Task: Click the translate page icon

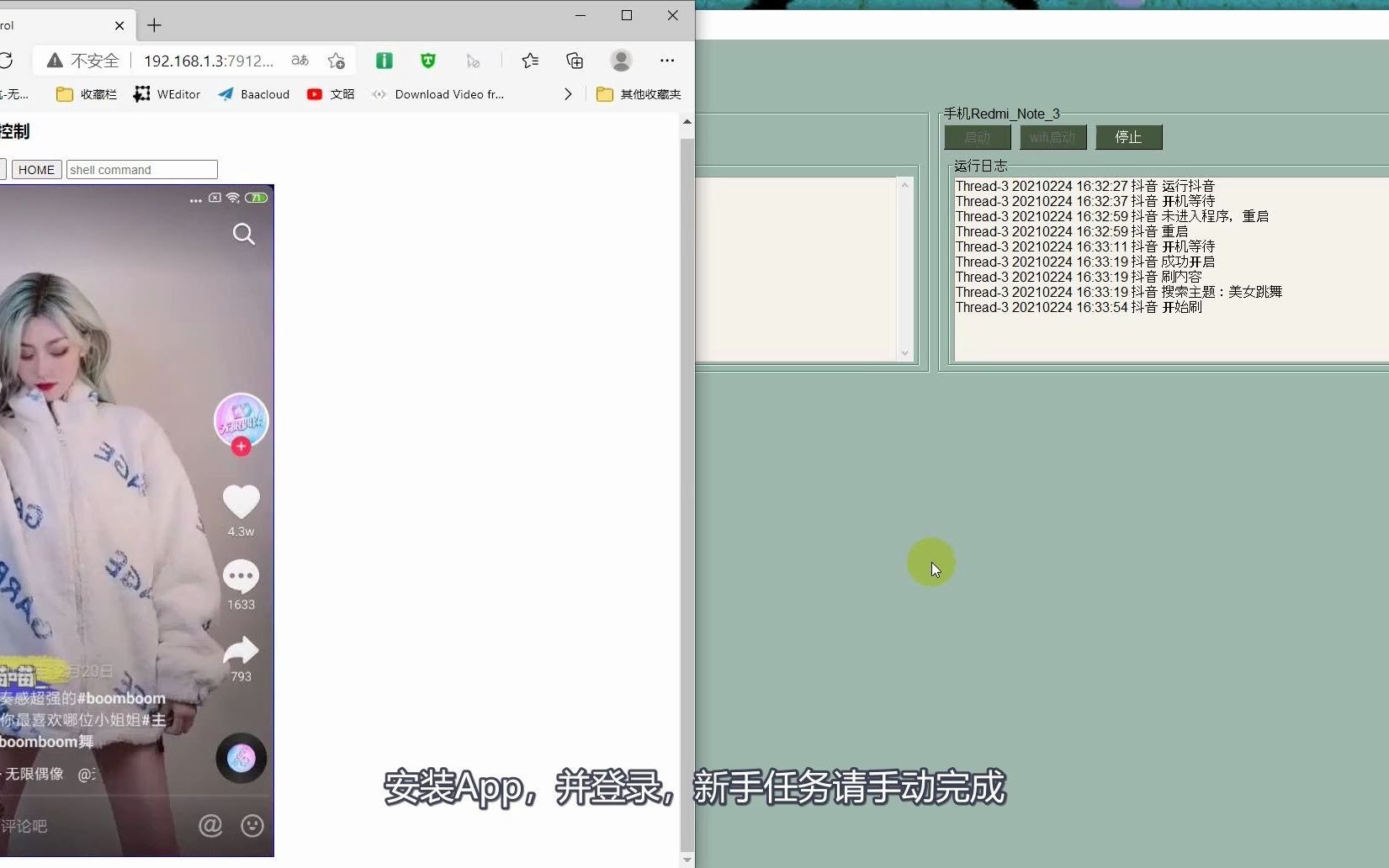Action: [x=300, y=61]
